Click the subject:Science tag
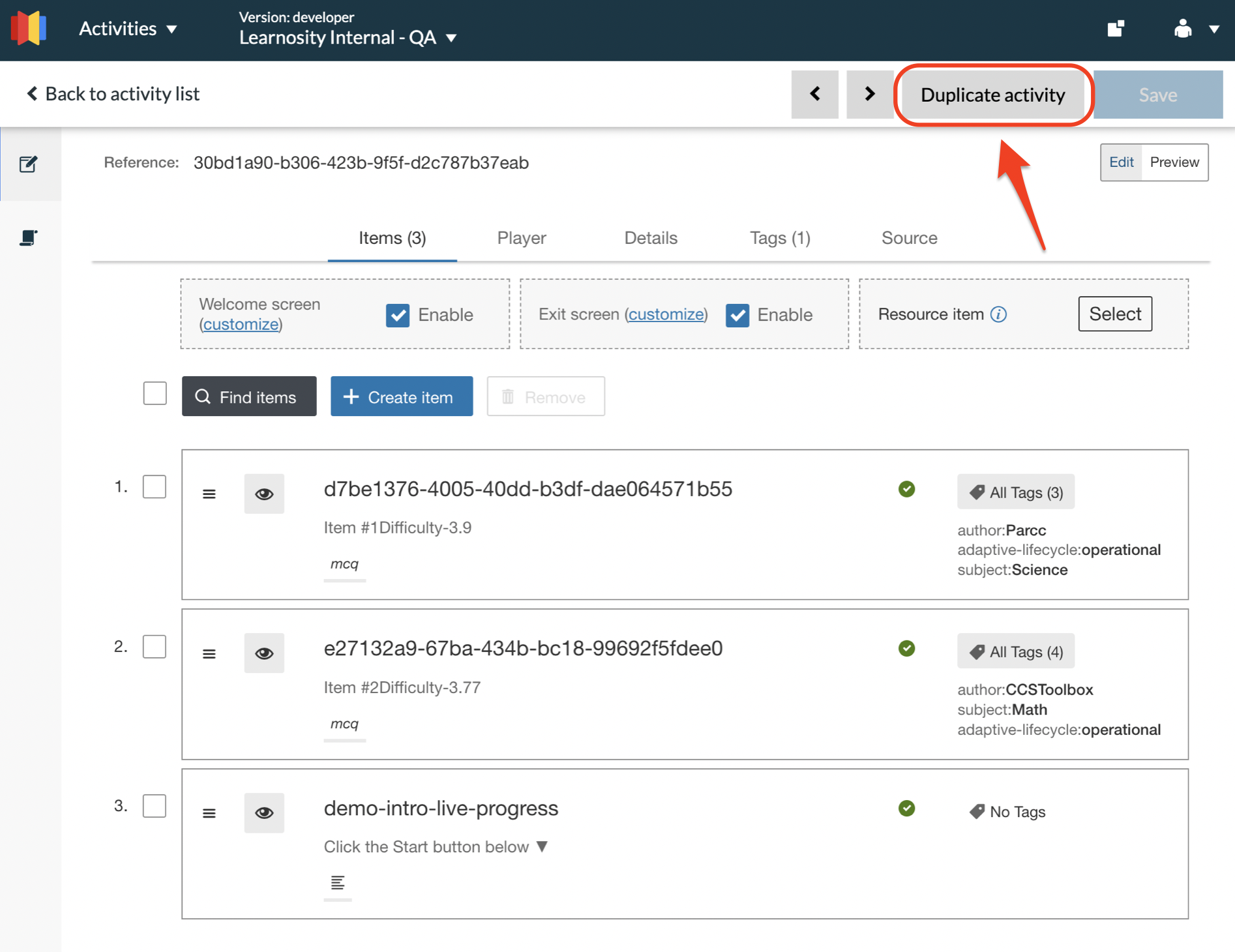This screenshot has height=952, width=1235. [1013, 570]
